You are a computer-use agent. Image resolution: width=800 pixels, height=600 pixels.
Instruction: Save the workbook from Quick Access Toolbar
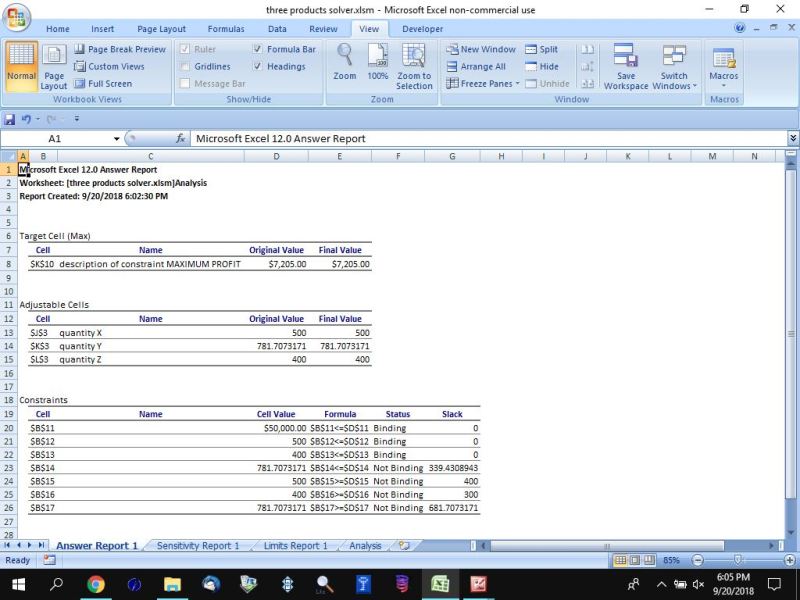10,119
